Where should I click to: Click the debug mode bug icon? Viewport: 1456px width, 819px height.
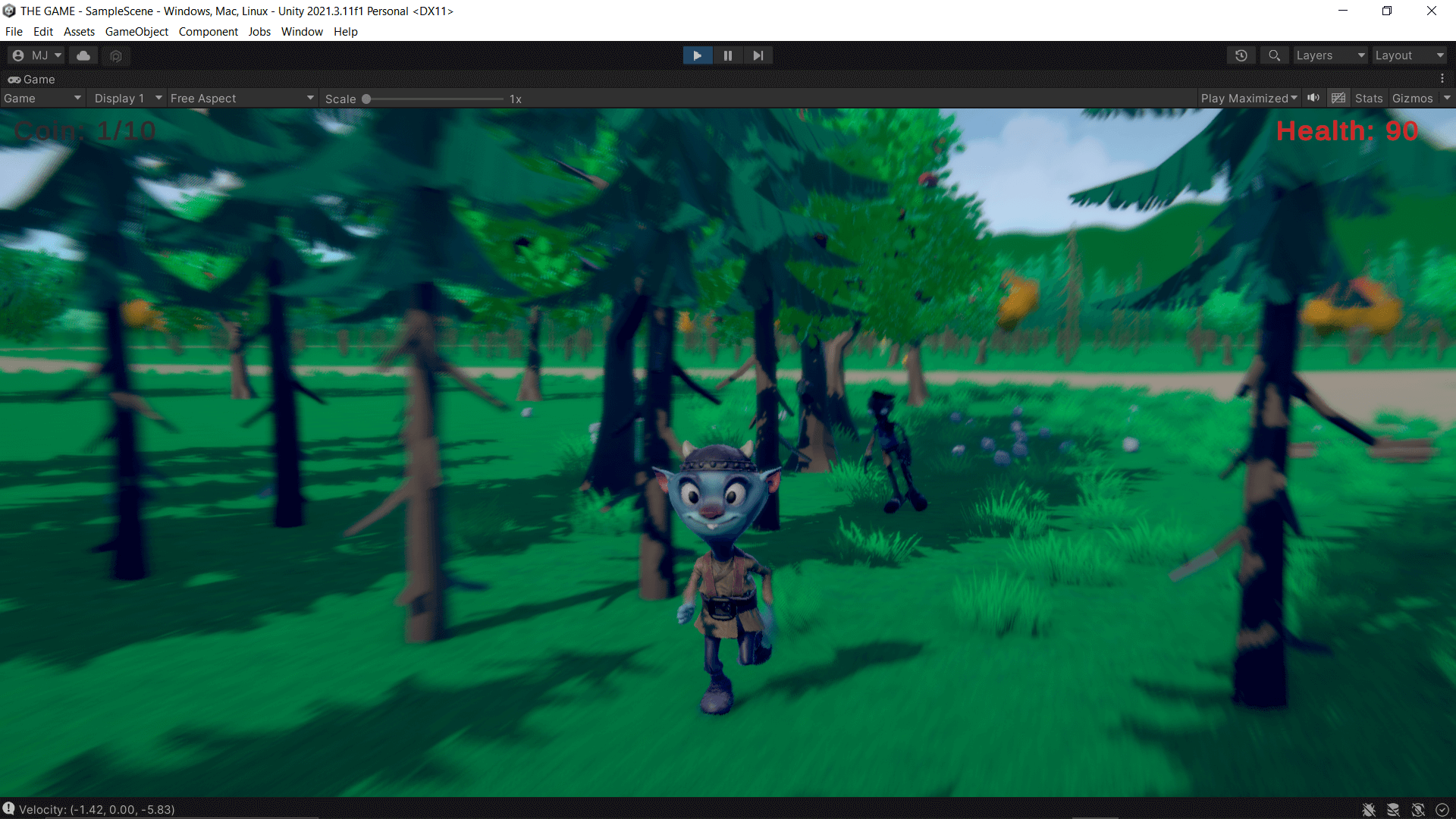click(x=1369, y=810)
